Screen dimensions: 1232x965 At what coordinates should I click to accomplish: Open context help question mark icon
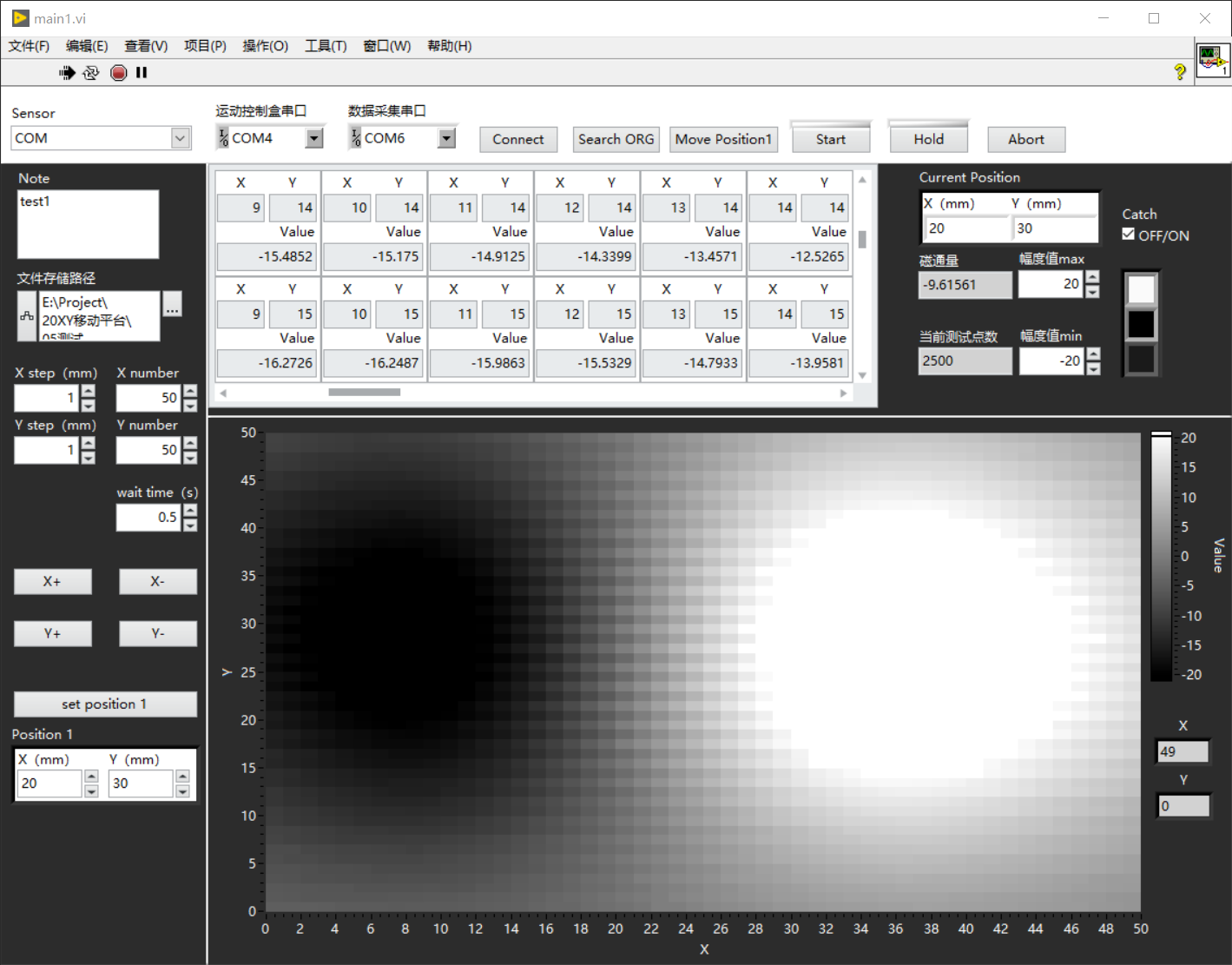click(x=1179, y=72)
